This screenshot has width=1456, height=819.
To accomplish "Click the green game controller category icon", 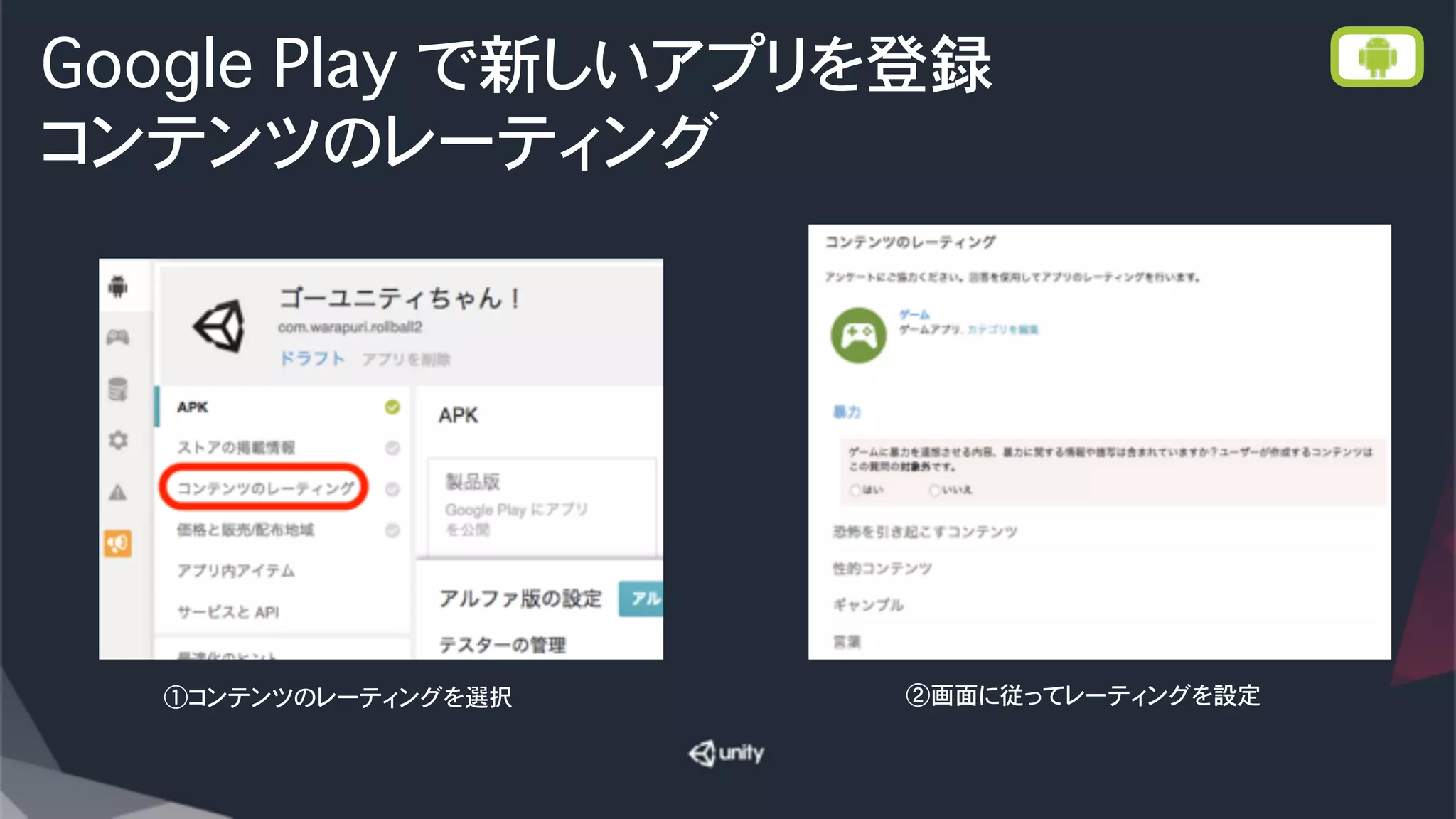I will [x=859, y=335].
